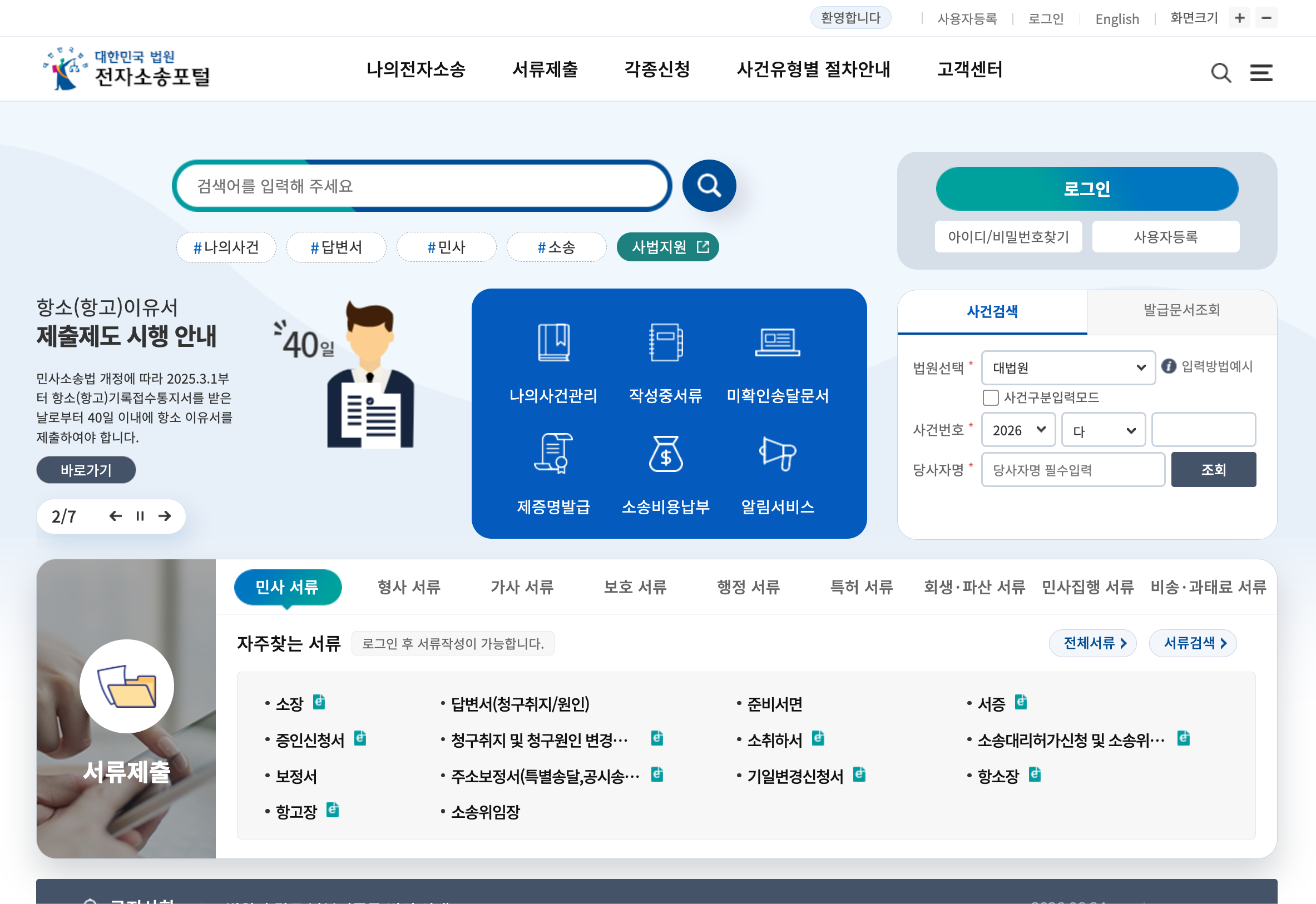The image size is (1316, 904).
Task: Open 나의사건관리 book icon
Action: pyautogui.click(x=553, y=342)
